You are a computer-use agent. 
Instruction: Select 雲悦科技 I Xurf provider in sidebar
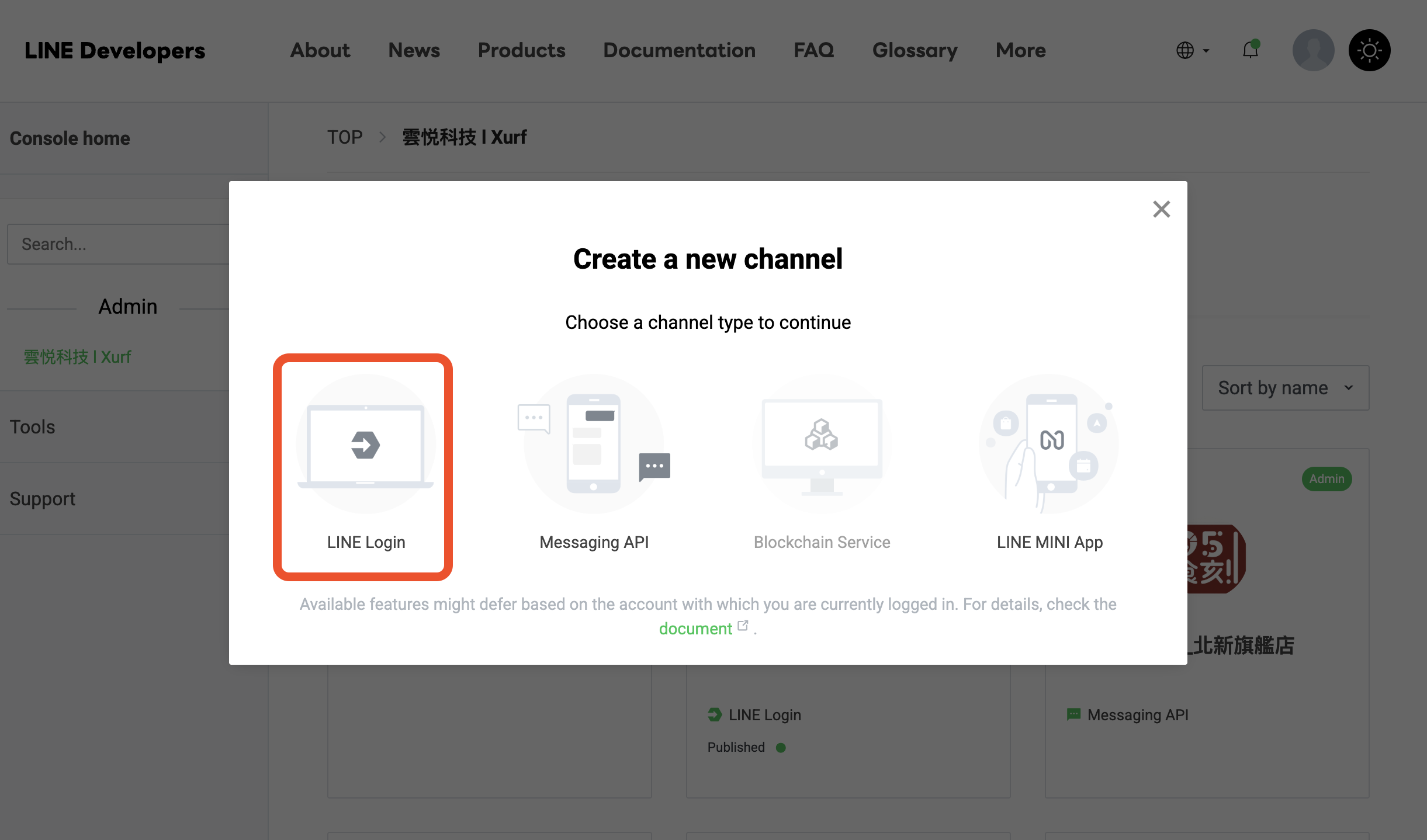tap(77, 357)
